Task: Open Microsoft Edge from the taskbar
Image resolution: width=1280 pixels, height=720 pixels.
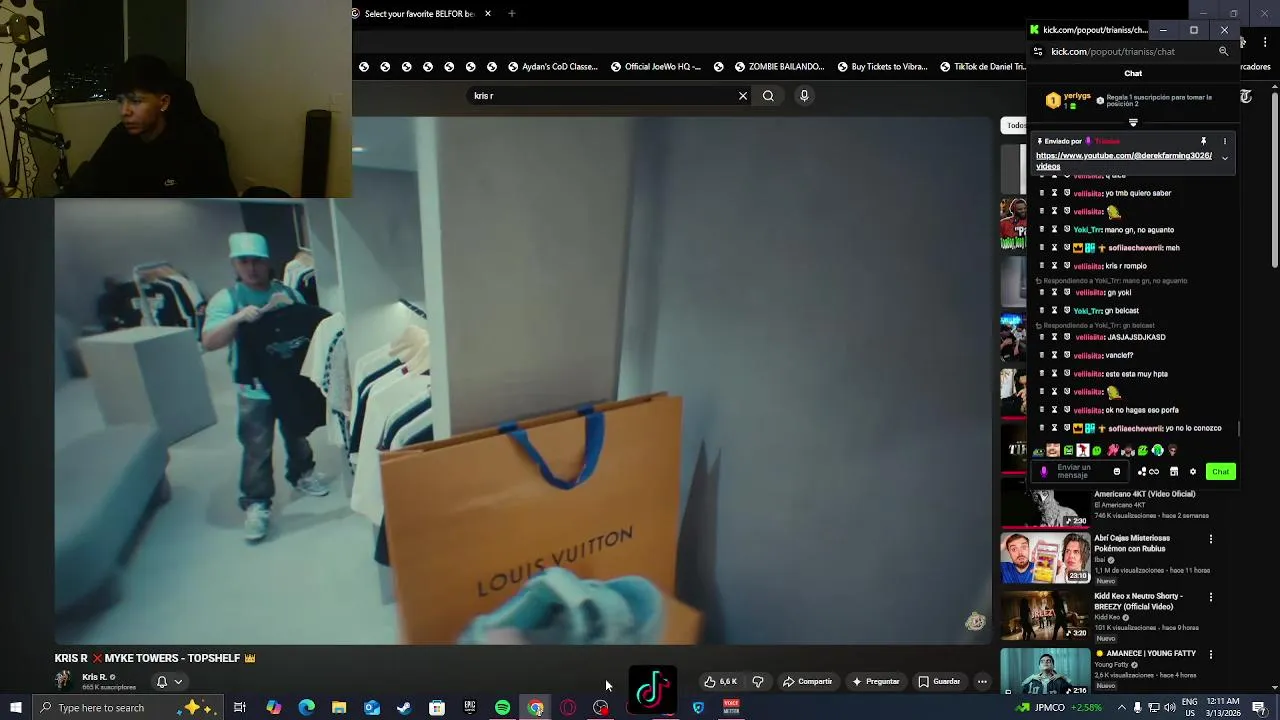Action: (306, 708)
